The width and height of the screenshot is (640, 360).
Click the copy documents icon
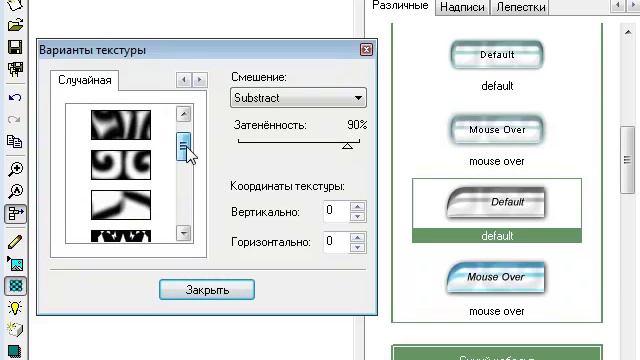(x=15, y=142)
